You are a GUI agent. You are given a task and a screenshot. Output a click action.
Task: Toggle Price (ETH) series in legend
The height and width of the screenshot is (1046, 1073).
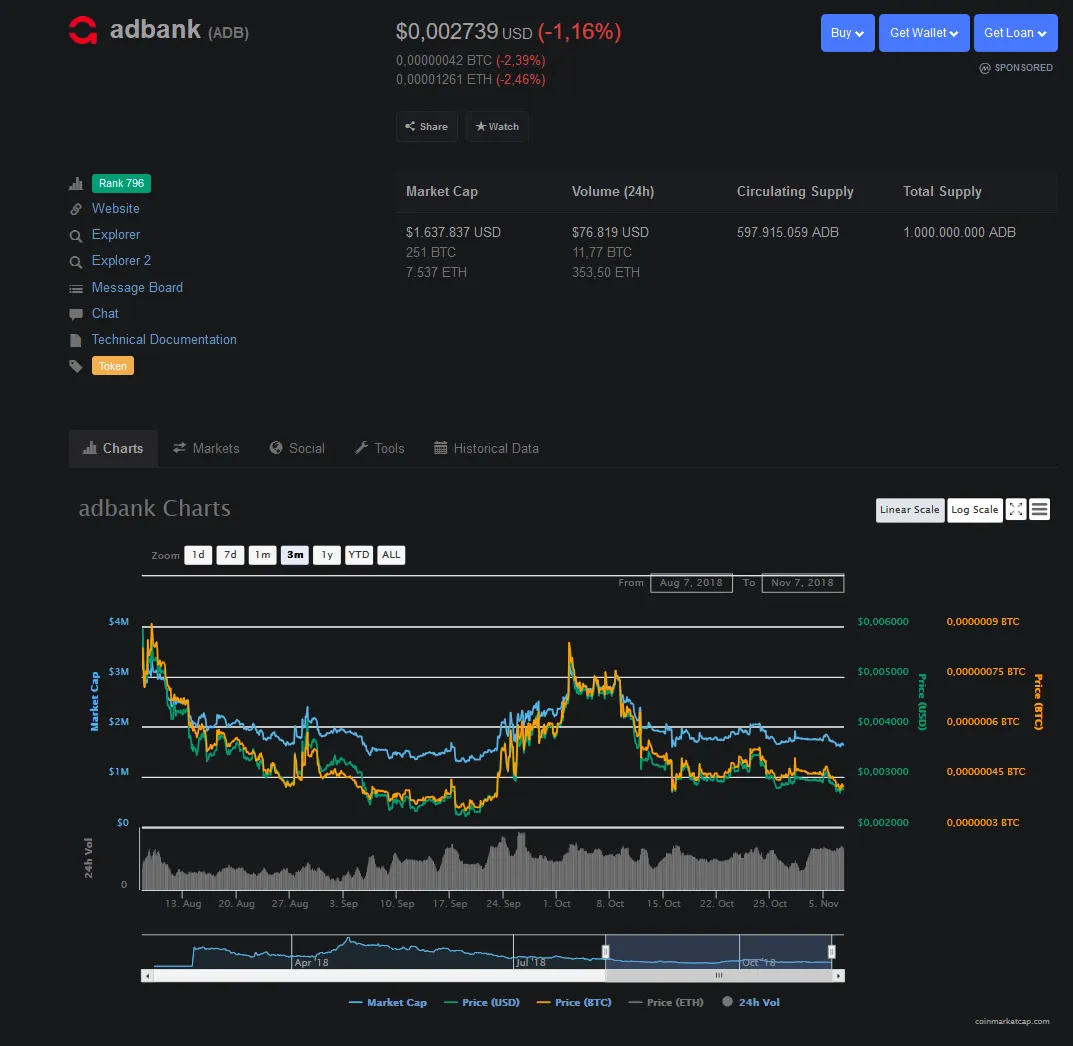coord(666,1002)
